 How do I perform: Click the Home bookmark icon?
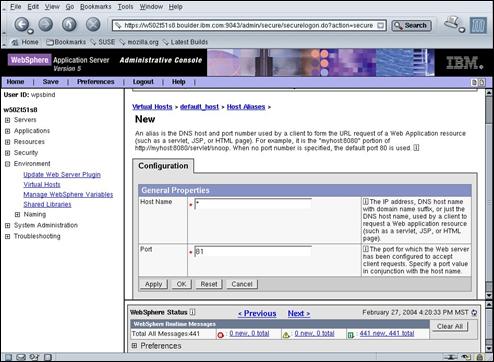[15, 42]
